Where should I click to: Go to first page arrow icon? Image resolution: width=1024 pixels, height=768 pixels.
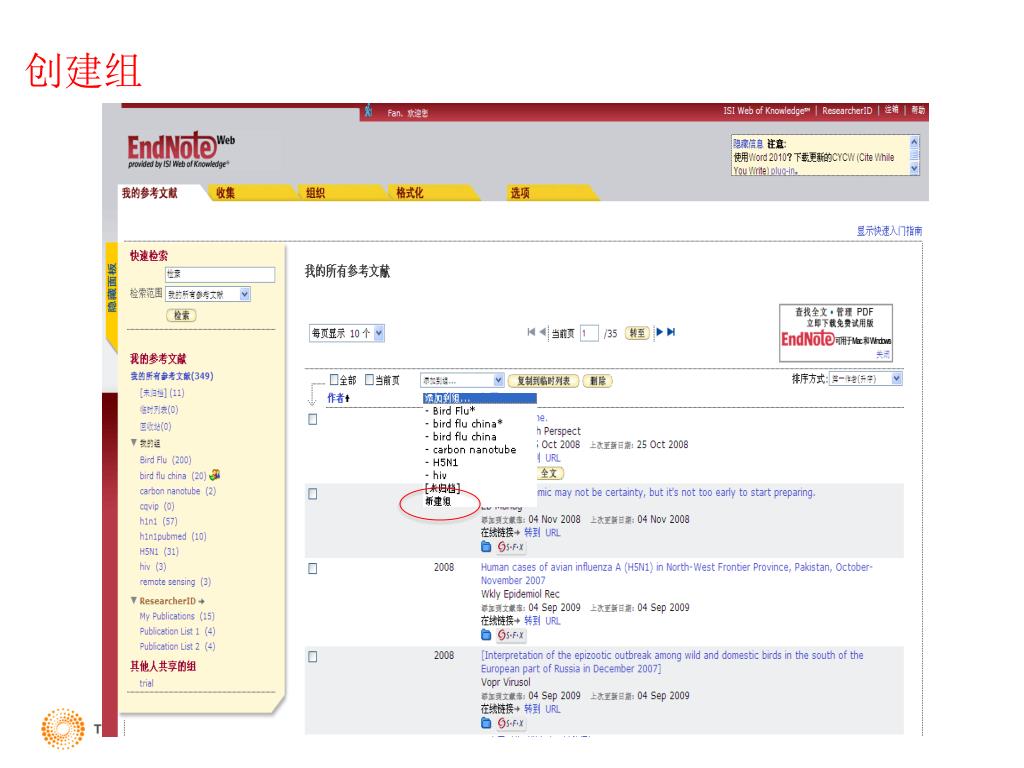click(x=531, y=332)
